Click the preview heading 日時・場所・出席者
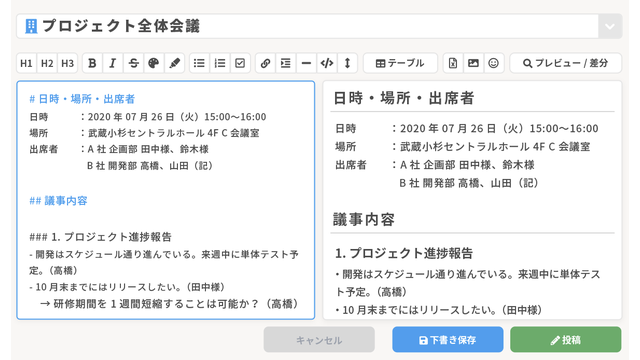Image resolution: width=640 pixels, height=360 pixels. [x=404, y=98]
